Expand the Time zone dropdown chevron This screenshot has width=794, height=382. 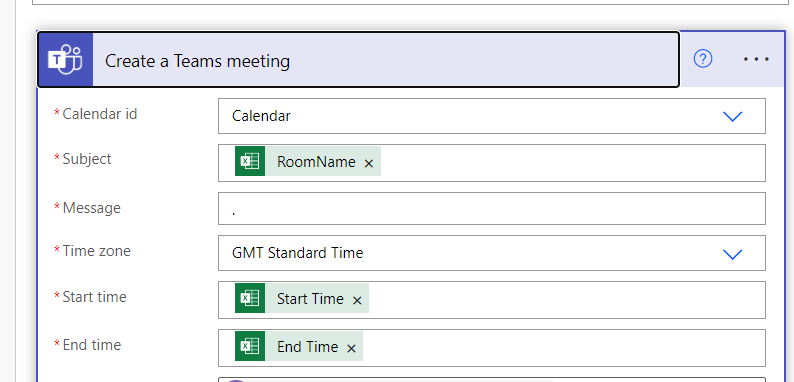pyautogui.click(x=732, y=253)
